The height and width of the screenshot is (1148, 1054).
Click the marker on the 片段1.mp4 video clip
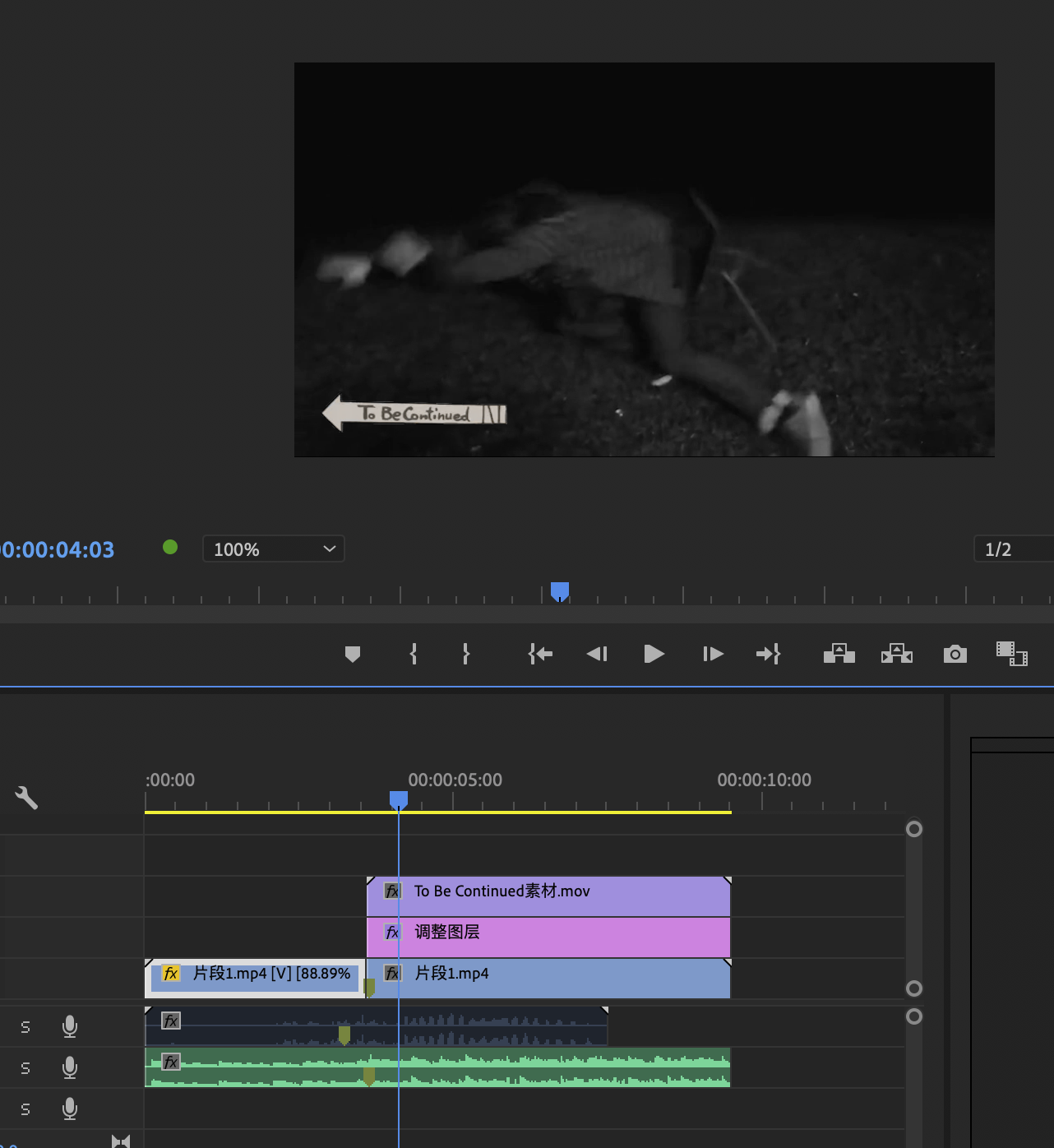(369, 988)
